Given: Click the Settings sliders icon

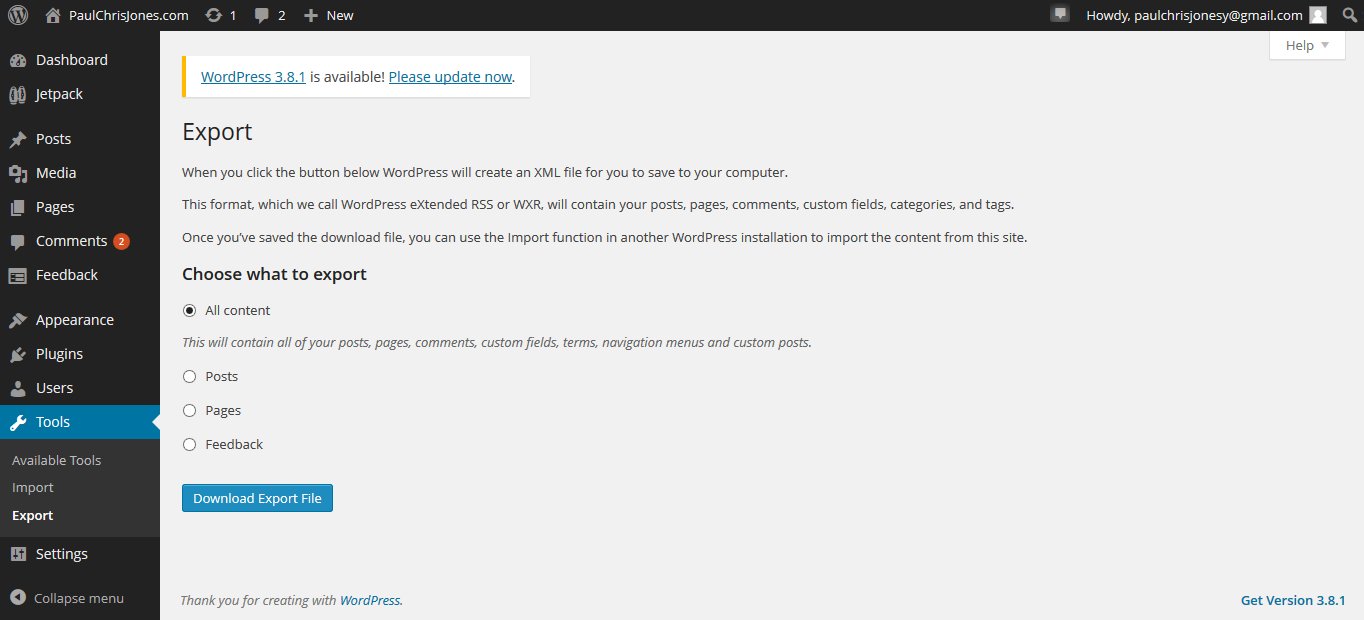Looking at the screenshot, I should tap(18, 554).
